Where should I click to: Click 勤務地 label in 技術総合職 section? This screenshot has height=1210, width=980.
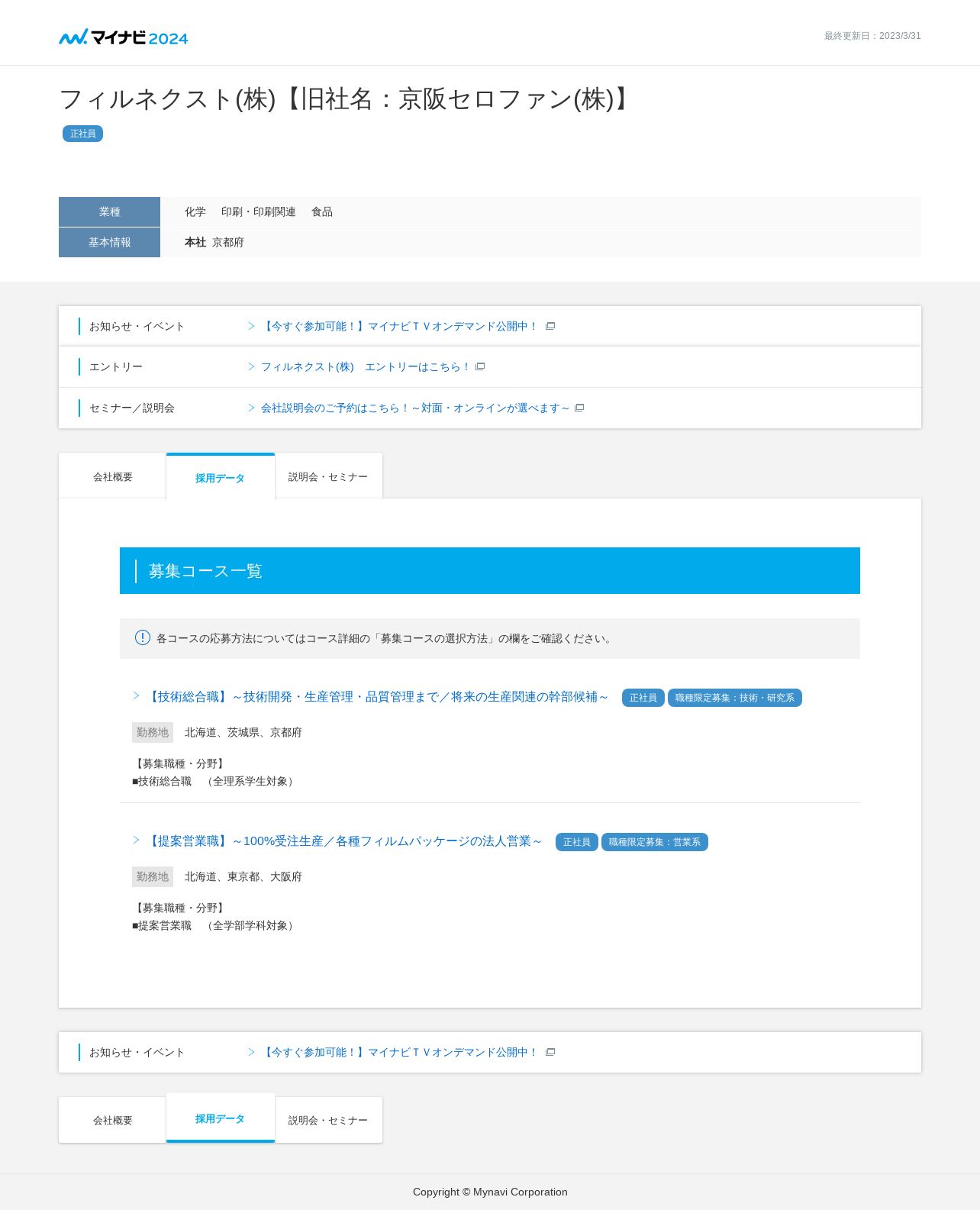(x=153, y=732)
